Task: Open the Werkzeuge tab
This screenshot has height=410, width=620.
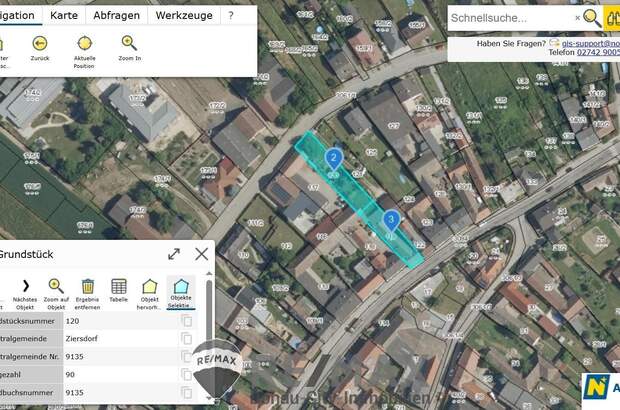Action: pyautogui.click(x=184, y=15)
